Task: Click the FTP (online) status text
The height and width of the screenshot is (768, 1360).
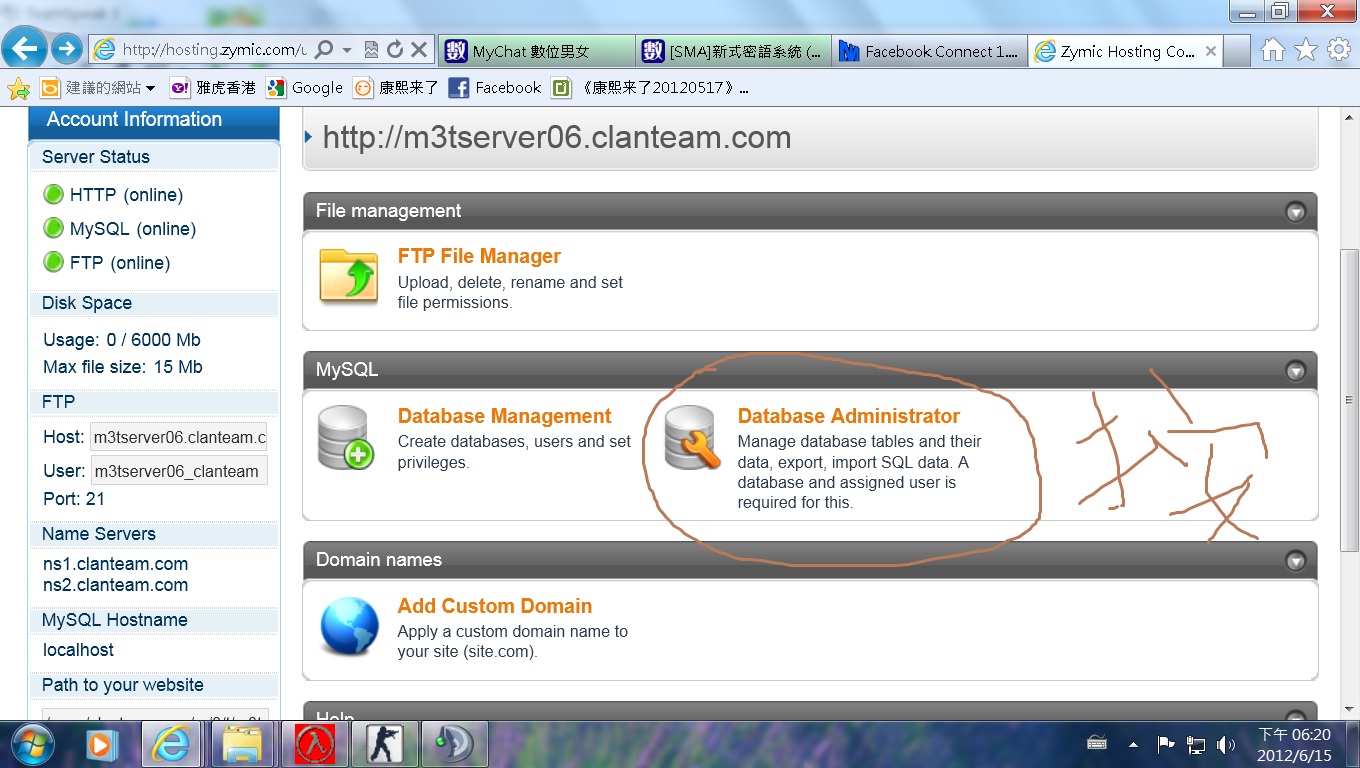Action: (x=120, y=263)
